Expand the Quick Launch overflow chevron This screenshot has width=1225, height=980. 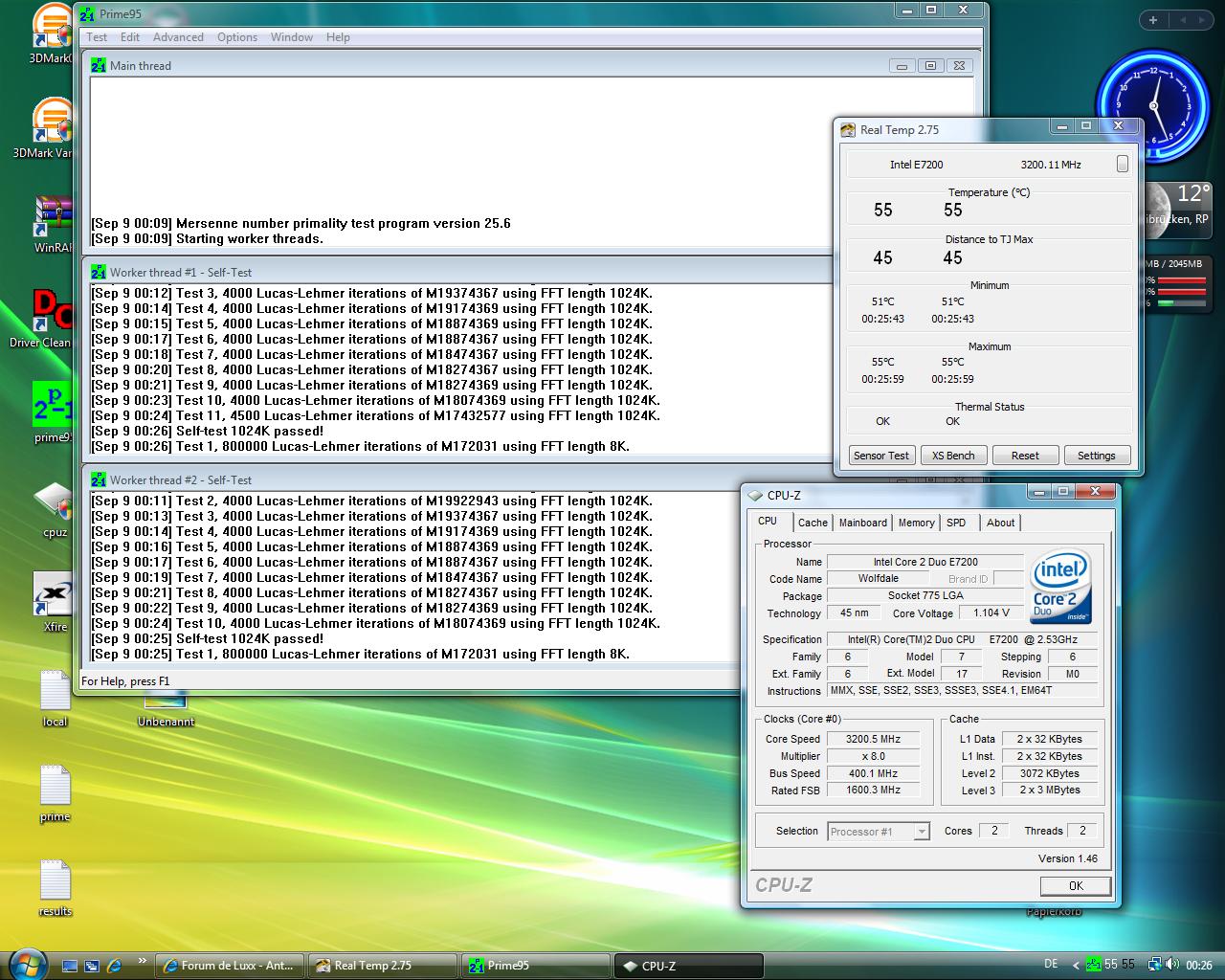(143, 962)
